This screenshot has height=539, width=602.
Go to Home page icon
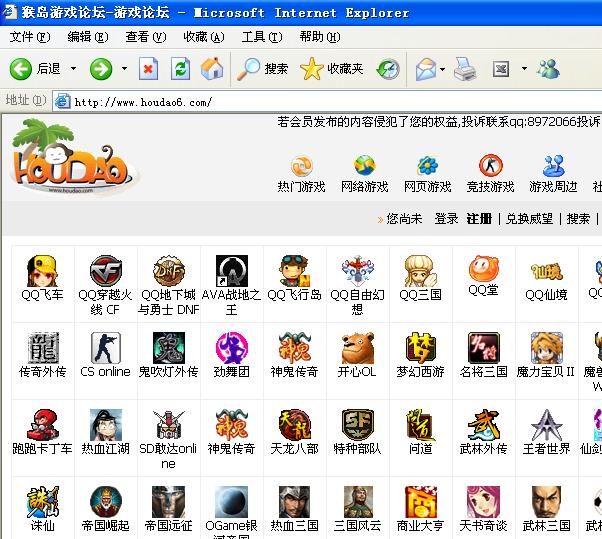tap(212, 69)
